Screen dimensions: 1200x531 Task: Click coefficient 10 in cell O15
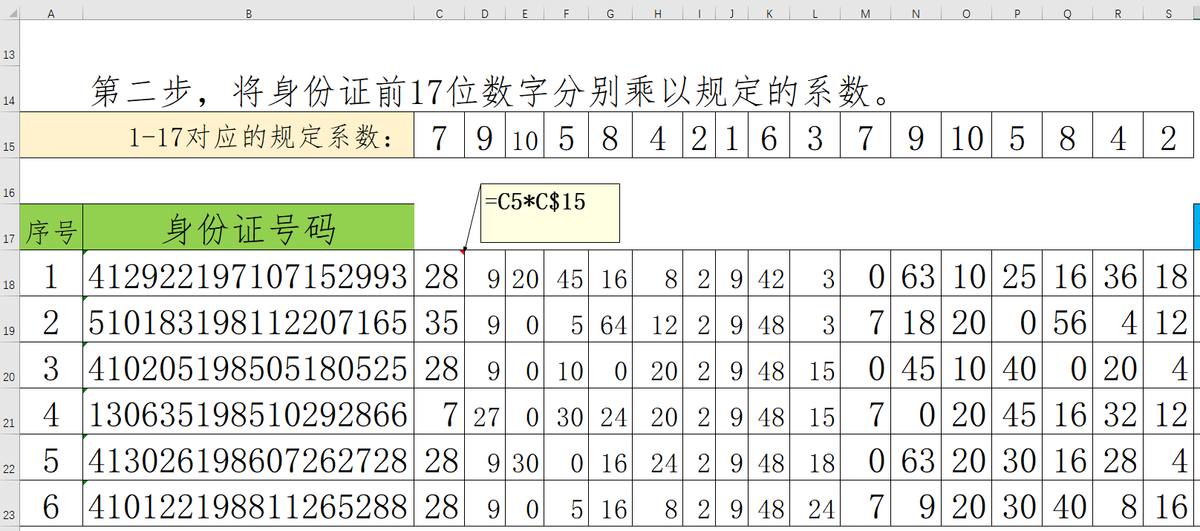[x=967, y=137]
